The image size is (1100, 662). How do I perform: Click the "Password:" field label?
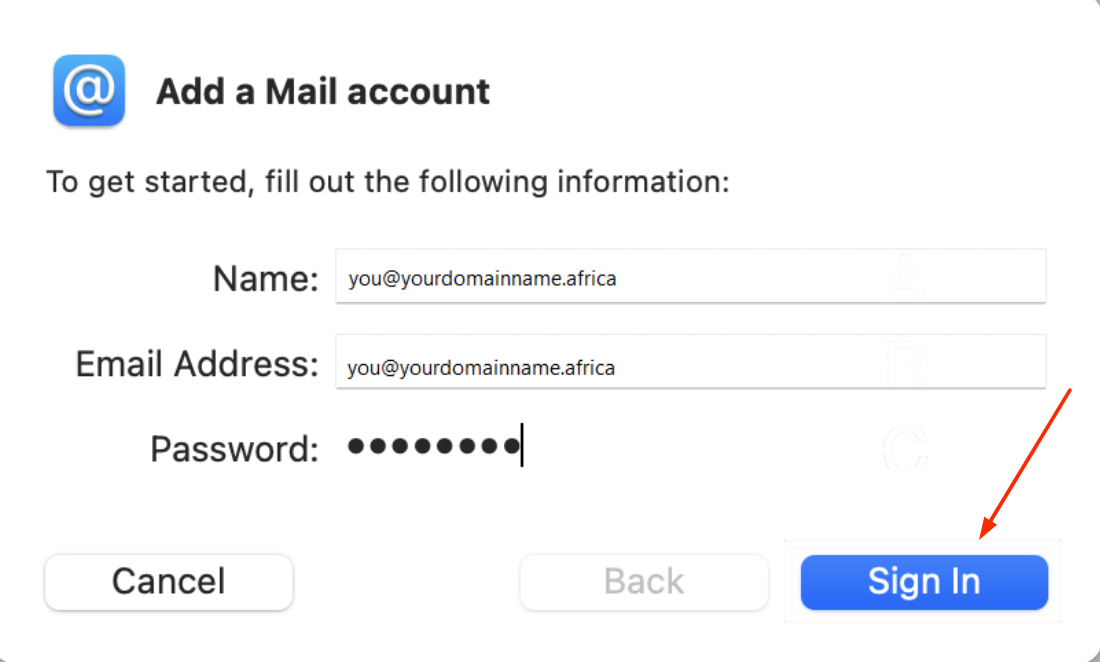[x=234, y=449]
